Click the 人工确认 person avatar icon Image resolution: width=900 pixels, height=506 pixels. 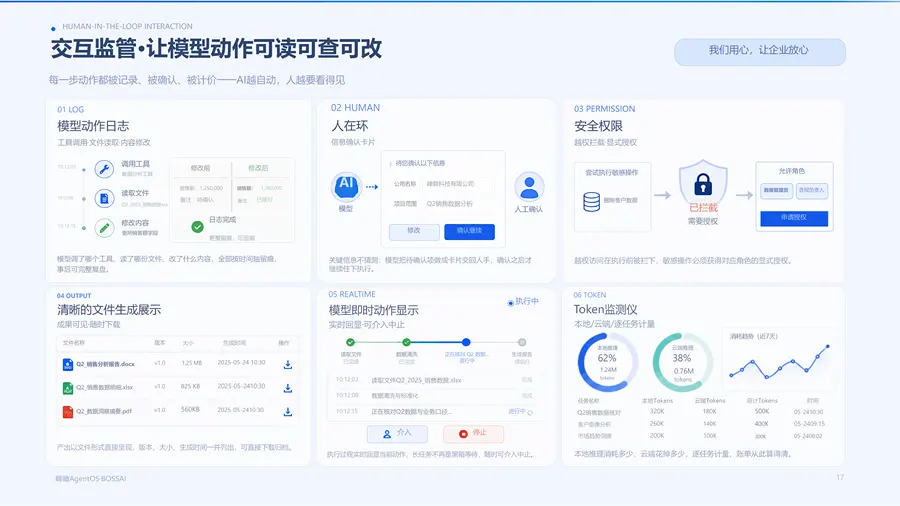pos(529,186)
